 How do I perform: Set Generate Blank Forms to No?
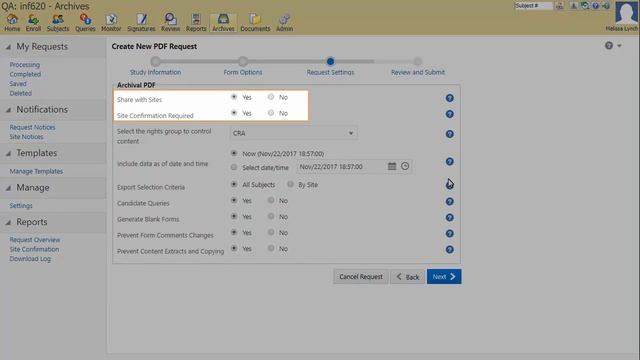(271, 216)
